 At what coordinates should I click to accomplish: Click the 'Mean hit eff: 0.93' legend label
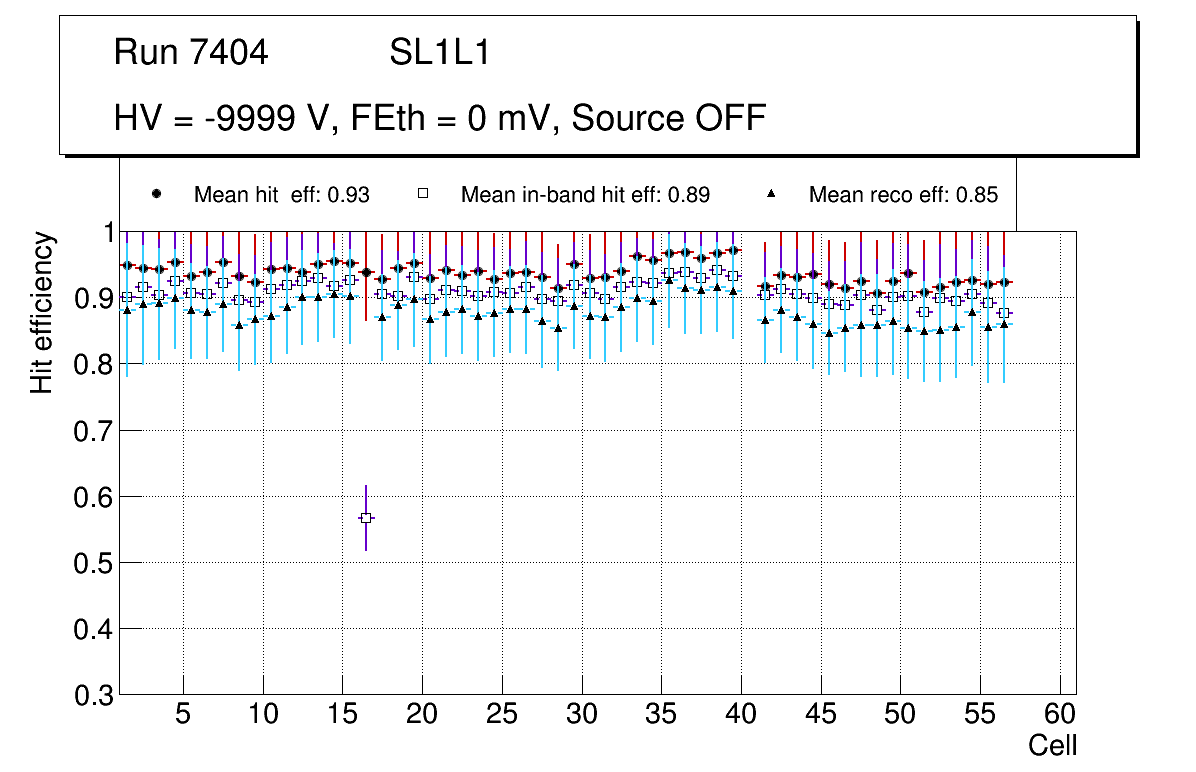[x=282, y=195]
